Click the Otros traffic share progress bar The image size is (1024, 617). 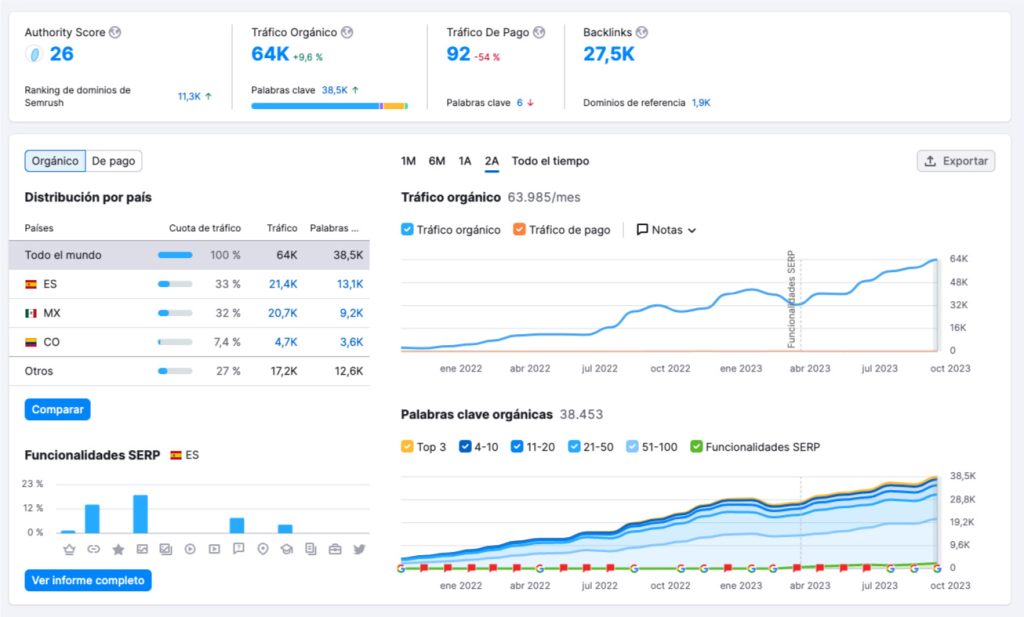coord(175,372)
